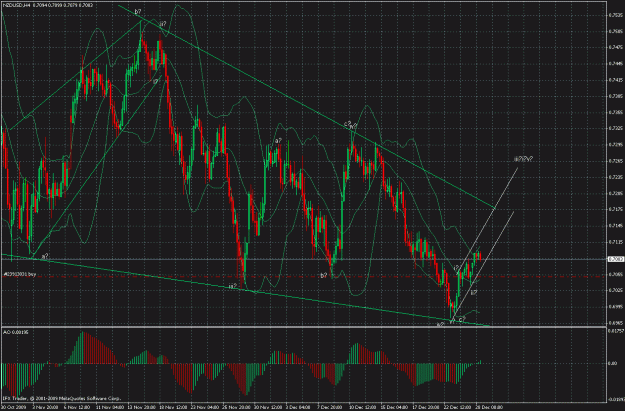625x411 pixels.
Task: Click the 0.7475 price scale label
Action: pyautogui.click(x=615, y=47)
